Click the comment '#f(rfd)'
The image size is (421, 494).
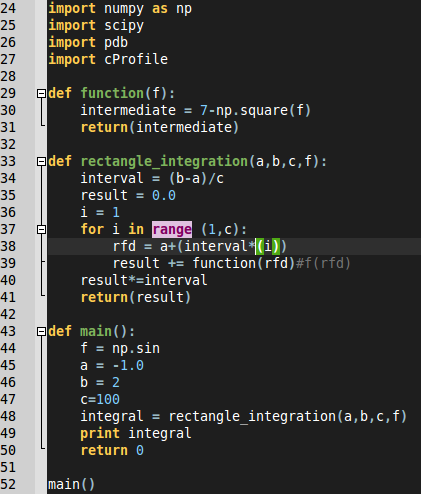click(x=323, y=263)
